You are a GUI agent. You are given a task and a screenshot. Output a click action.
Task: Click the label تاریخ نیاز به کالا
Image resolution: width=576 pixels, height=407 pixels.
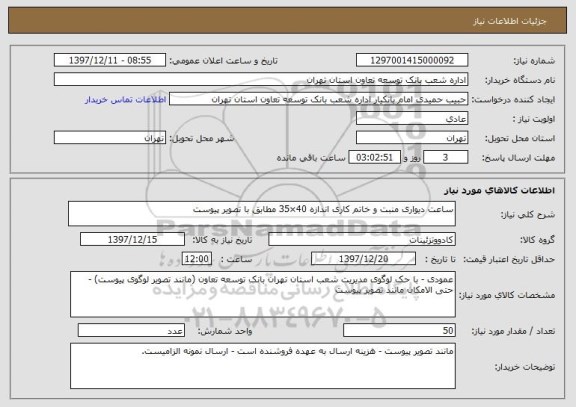point(222,240)
